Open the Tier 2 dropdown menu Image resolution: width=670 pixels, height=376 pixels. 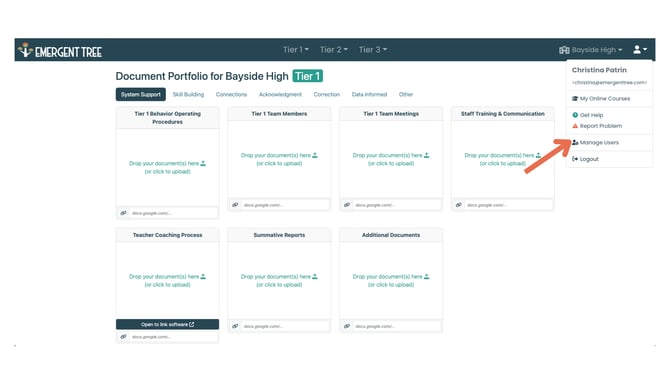334,50
